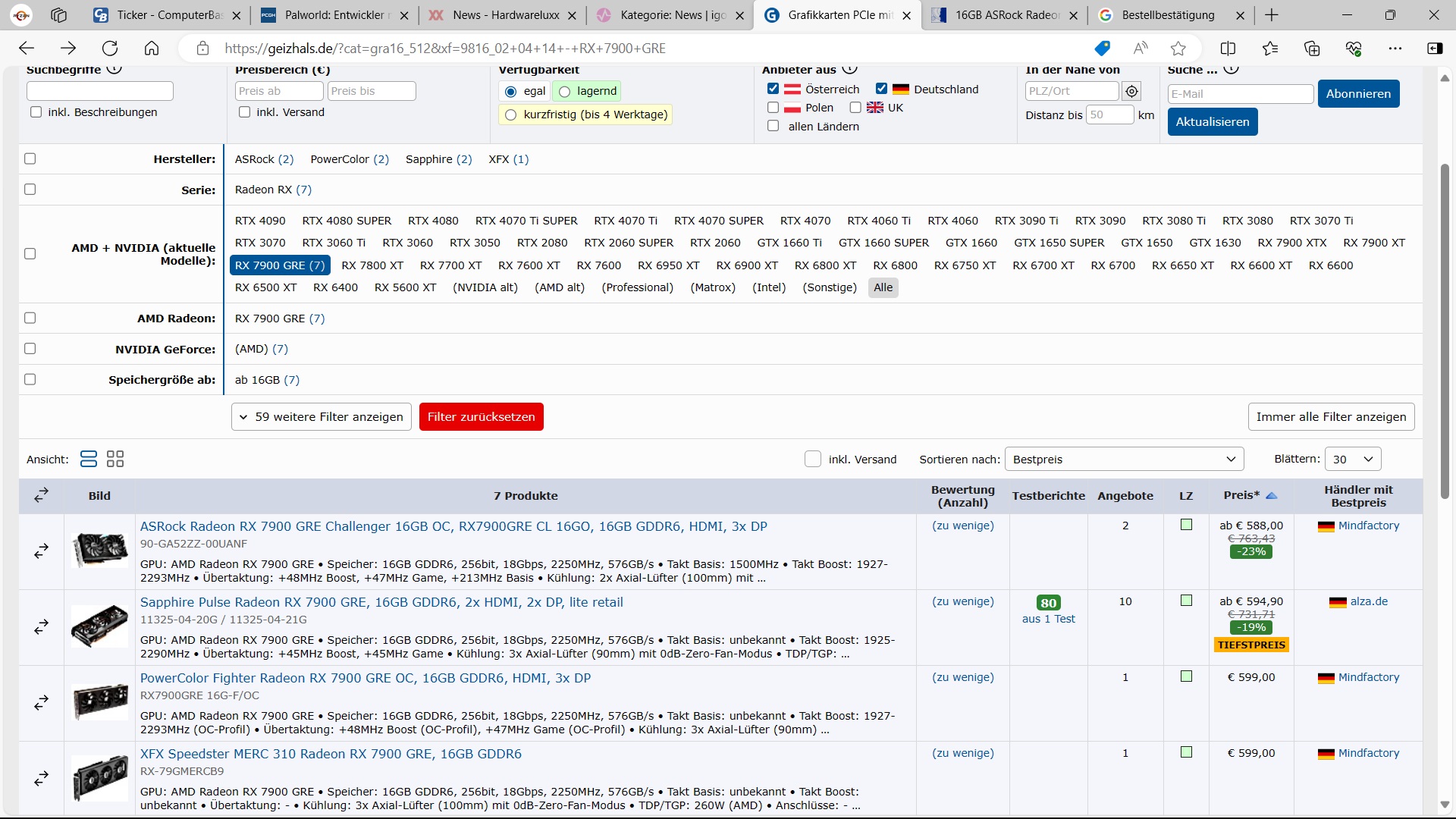Switch to list view layout icon
The image size is (1456, 819).
pos(88,459)
